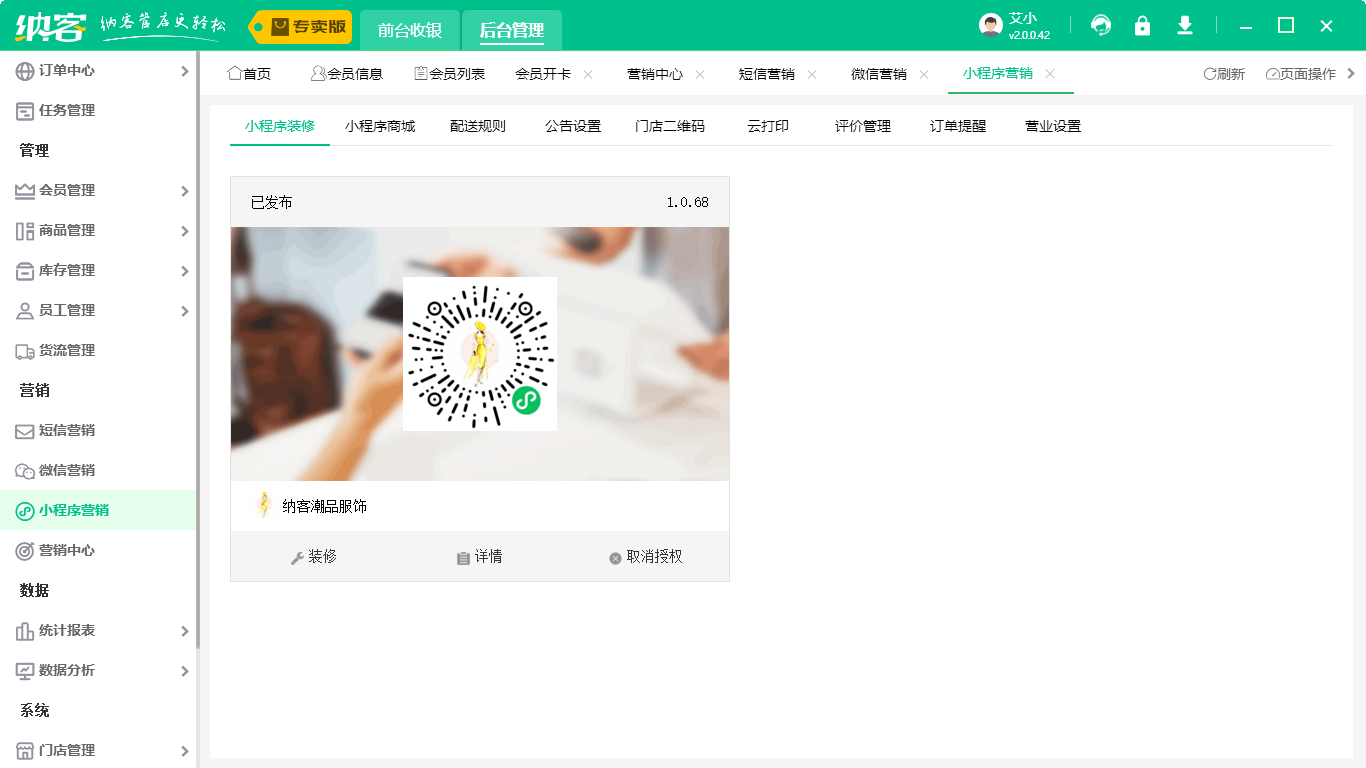Select the 小程序商城 sub-tab
Screen dimensions: 1366x768
coord(380,126)
